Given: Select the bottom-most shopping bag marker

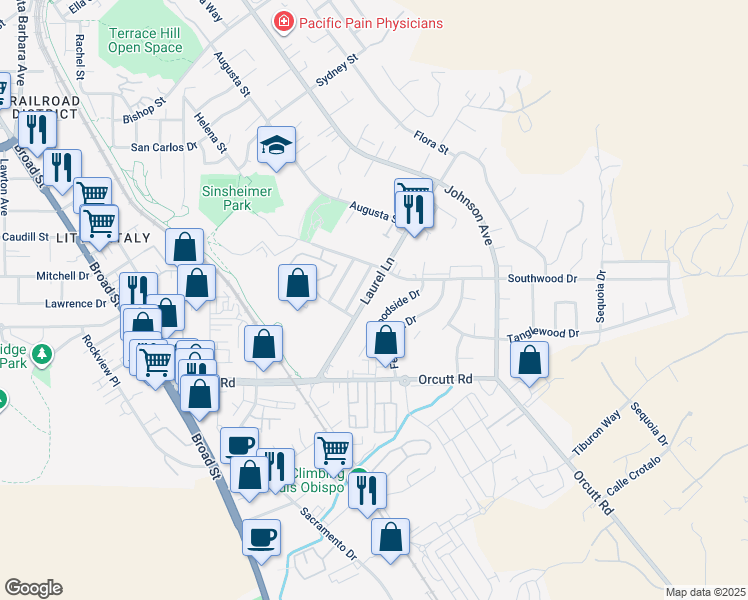Looking at the screenshot, I should (391, 538).
